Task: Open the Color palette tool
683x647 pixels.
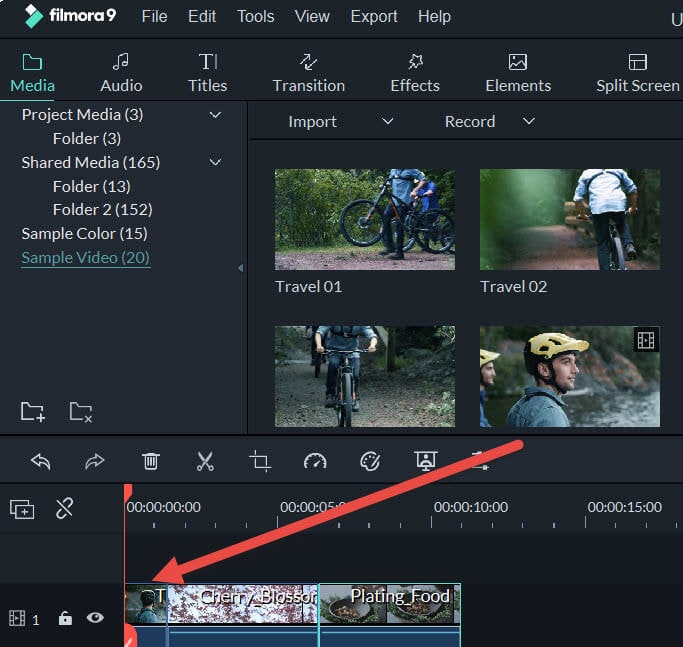Action: click(x=370, y=461)
